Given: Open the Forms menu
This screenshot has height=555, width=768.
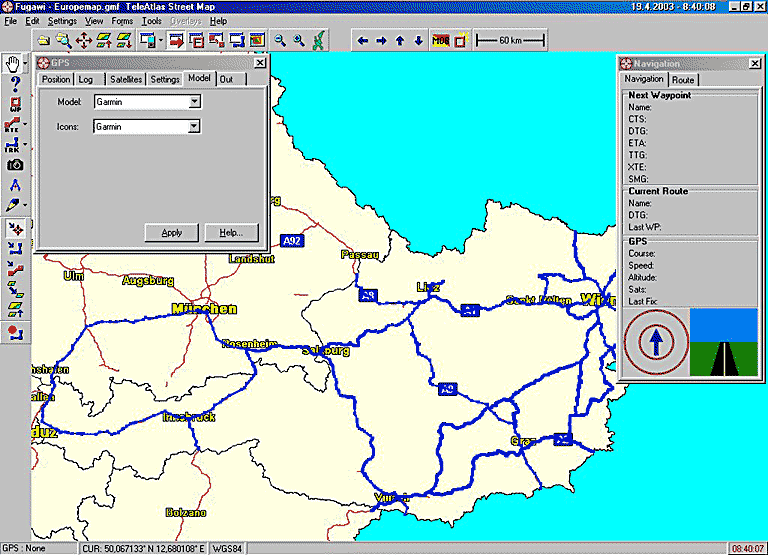Looking at the screenshot, I should pos(122,21).
